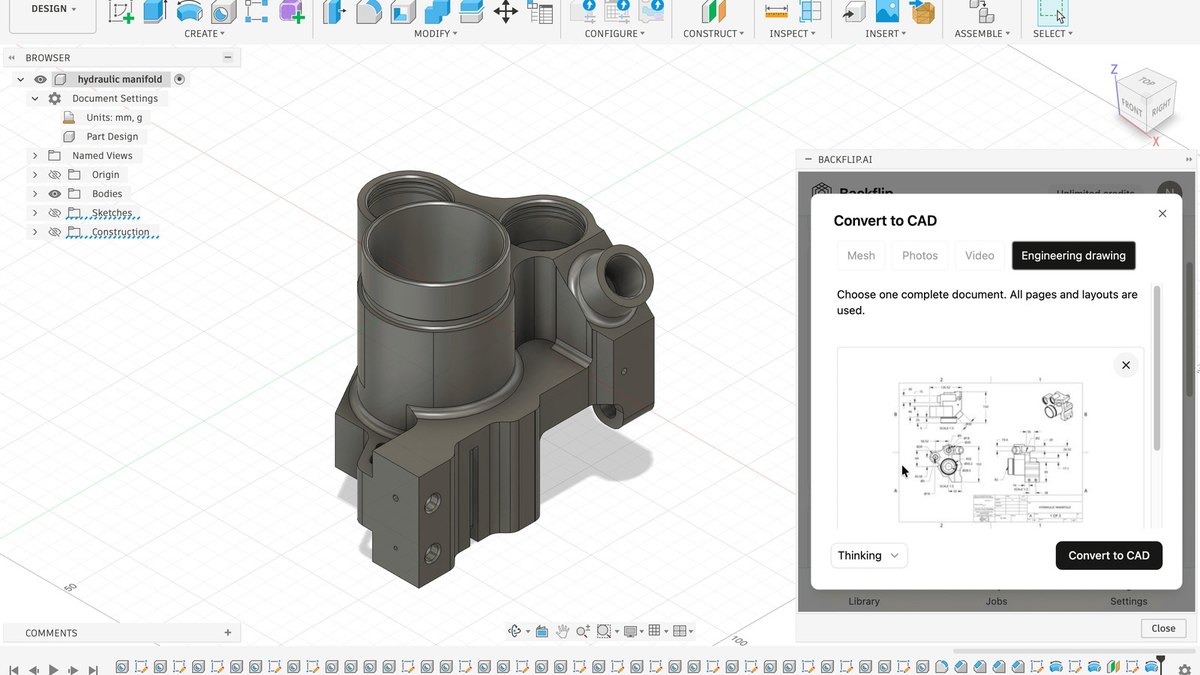Show the Sketches folder
The width and height of the screenshot is (1200, 675).
[54, 213]
